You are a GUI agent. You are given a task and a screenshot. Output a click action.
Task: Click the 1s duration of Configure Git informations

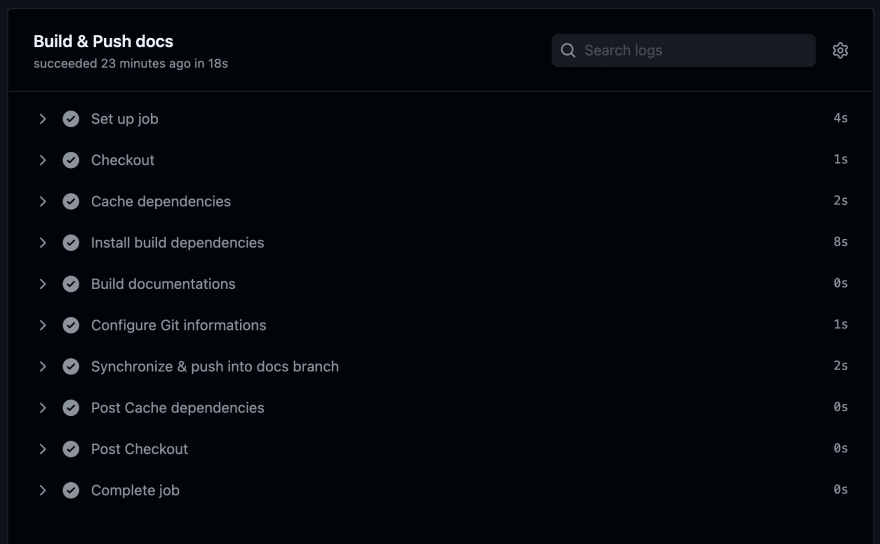(840, 324)
